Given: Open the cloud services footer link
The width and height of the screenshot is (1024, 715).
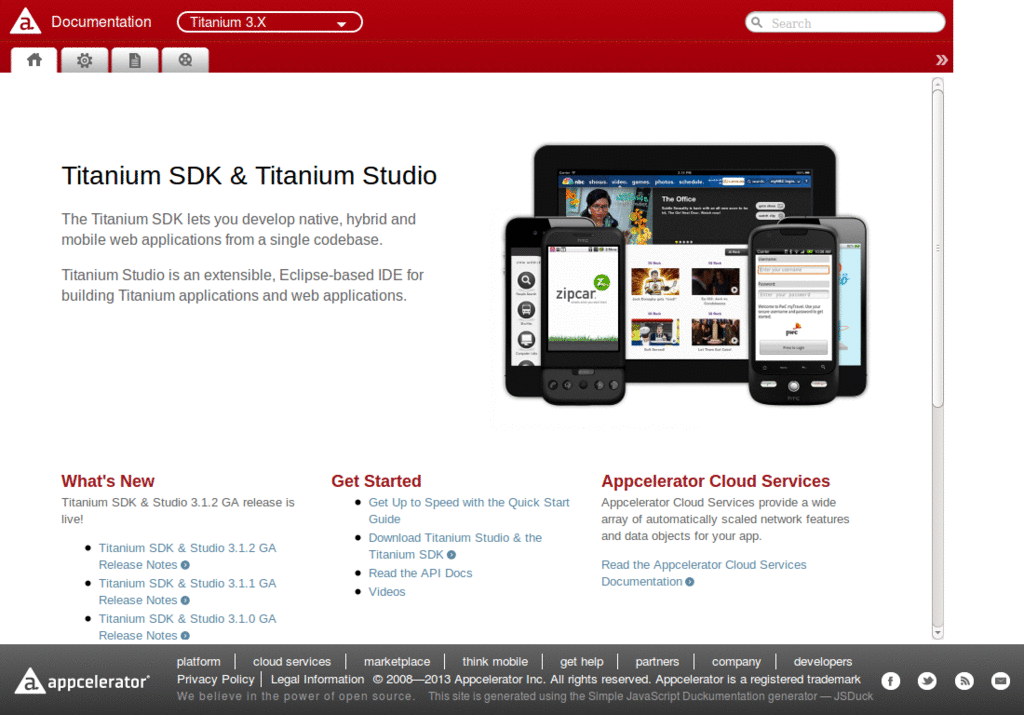Looking at the screenshot, I should 292,661.
